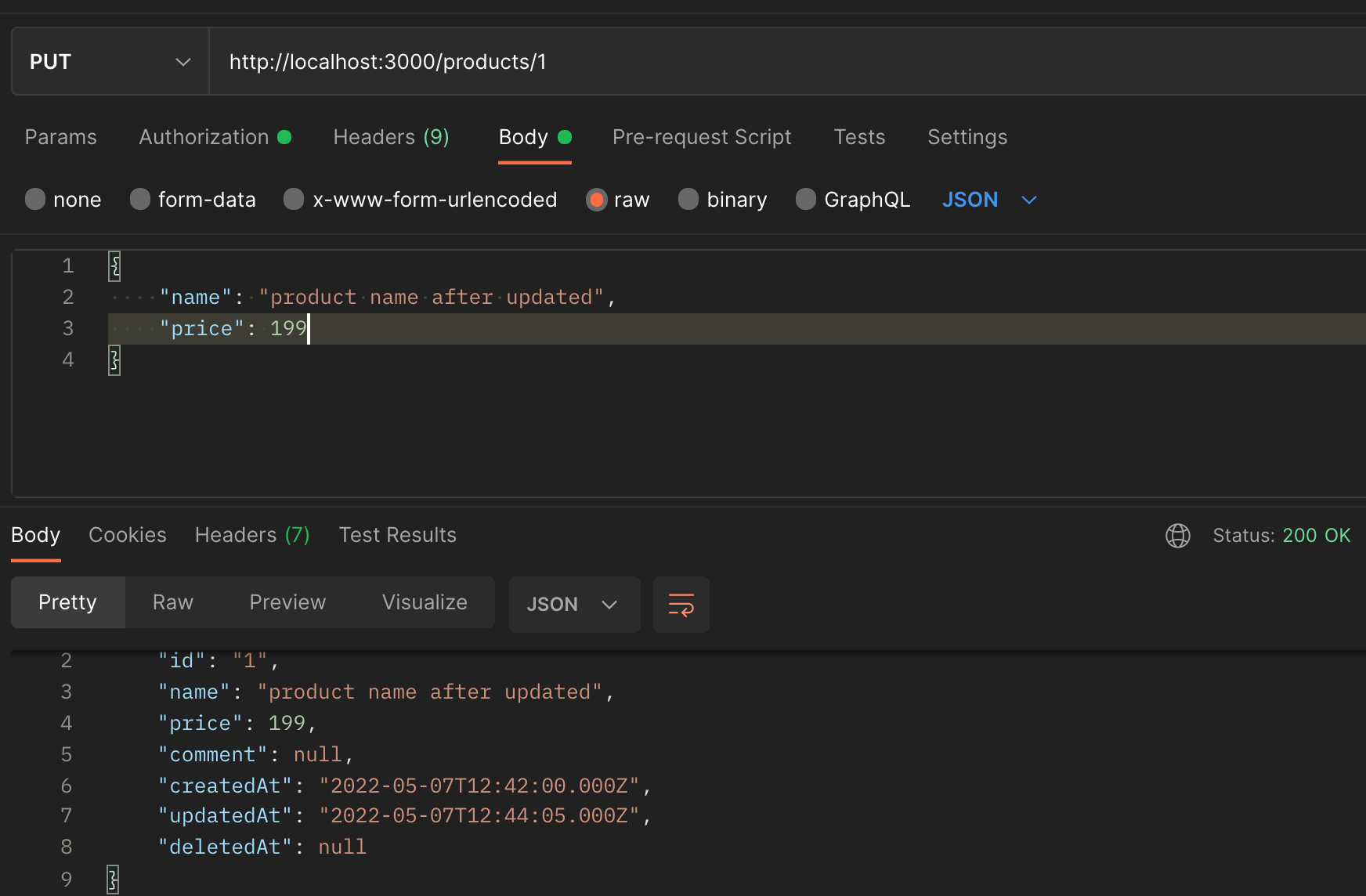Viewport: 1366px width, 896px height.
Task: Click the "id": "1" response line
Action: 219,661
